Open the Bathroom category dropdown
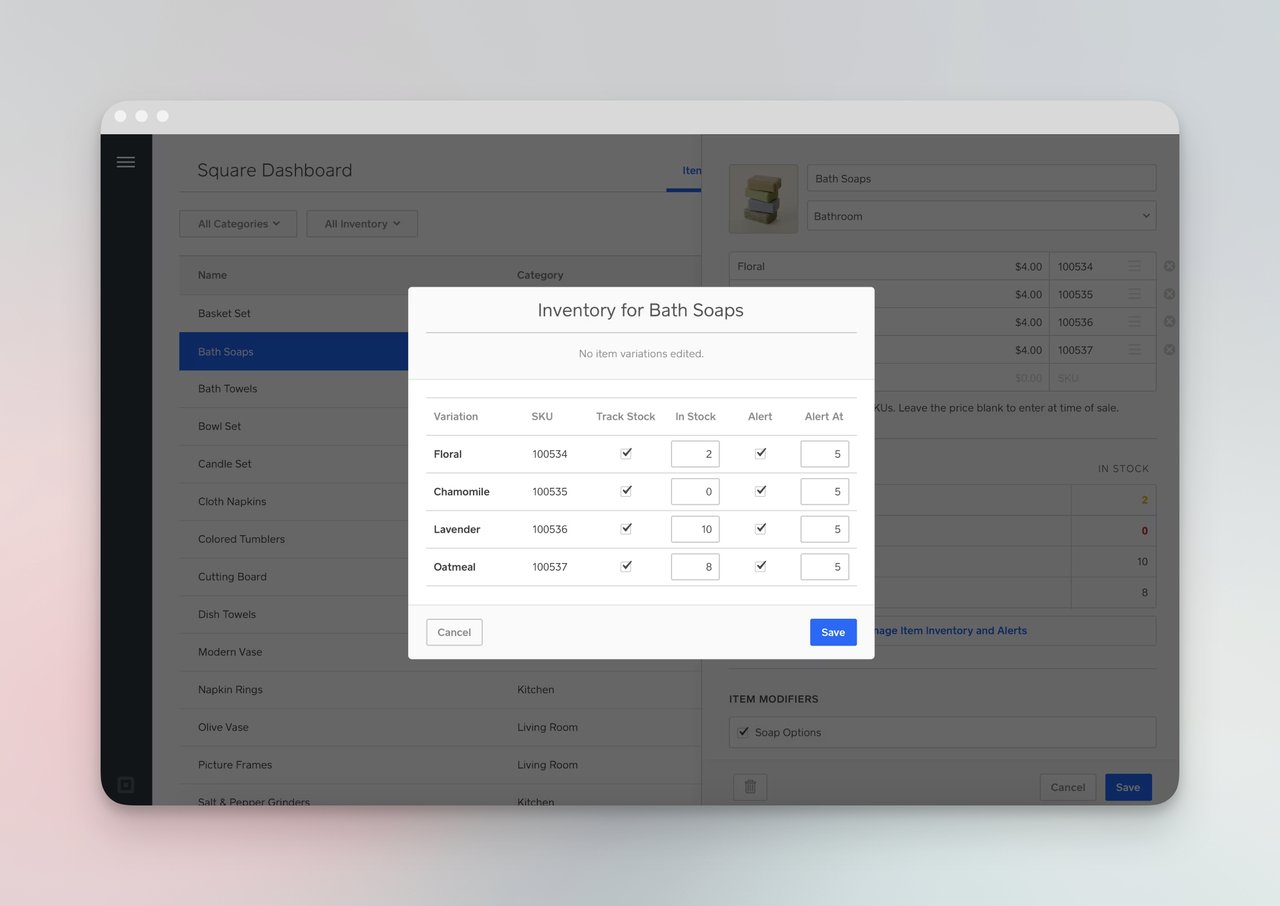The image size is (1280, 906). pyautogui.click(x=981, y=216)
